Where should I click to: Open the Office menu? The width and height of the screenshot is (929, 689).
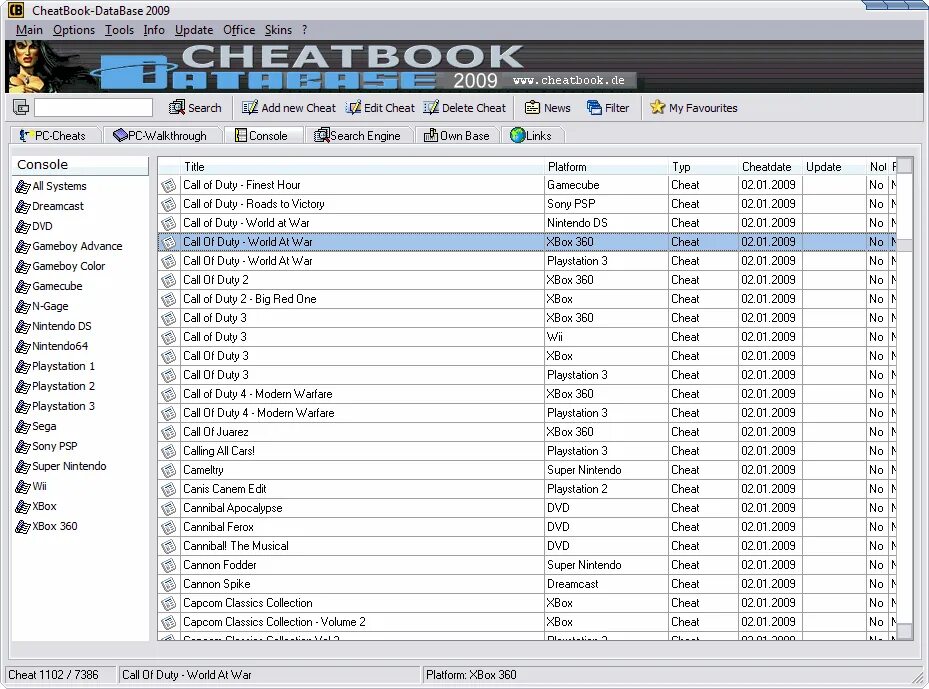(x=239, y=30)
